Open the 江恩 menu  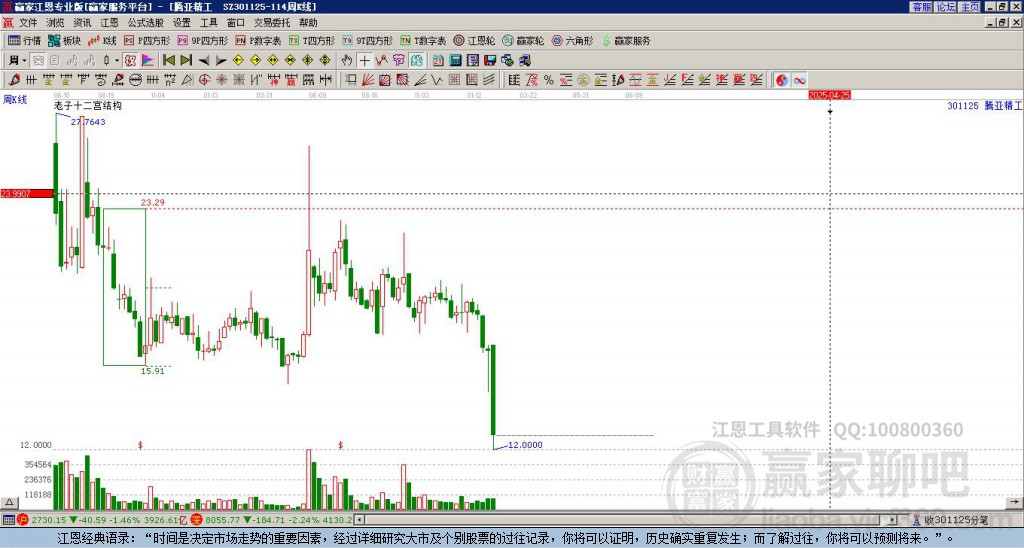point(109,23)
